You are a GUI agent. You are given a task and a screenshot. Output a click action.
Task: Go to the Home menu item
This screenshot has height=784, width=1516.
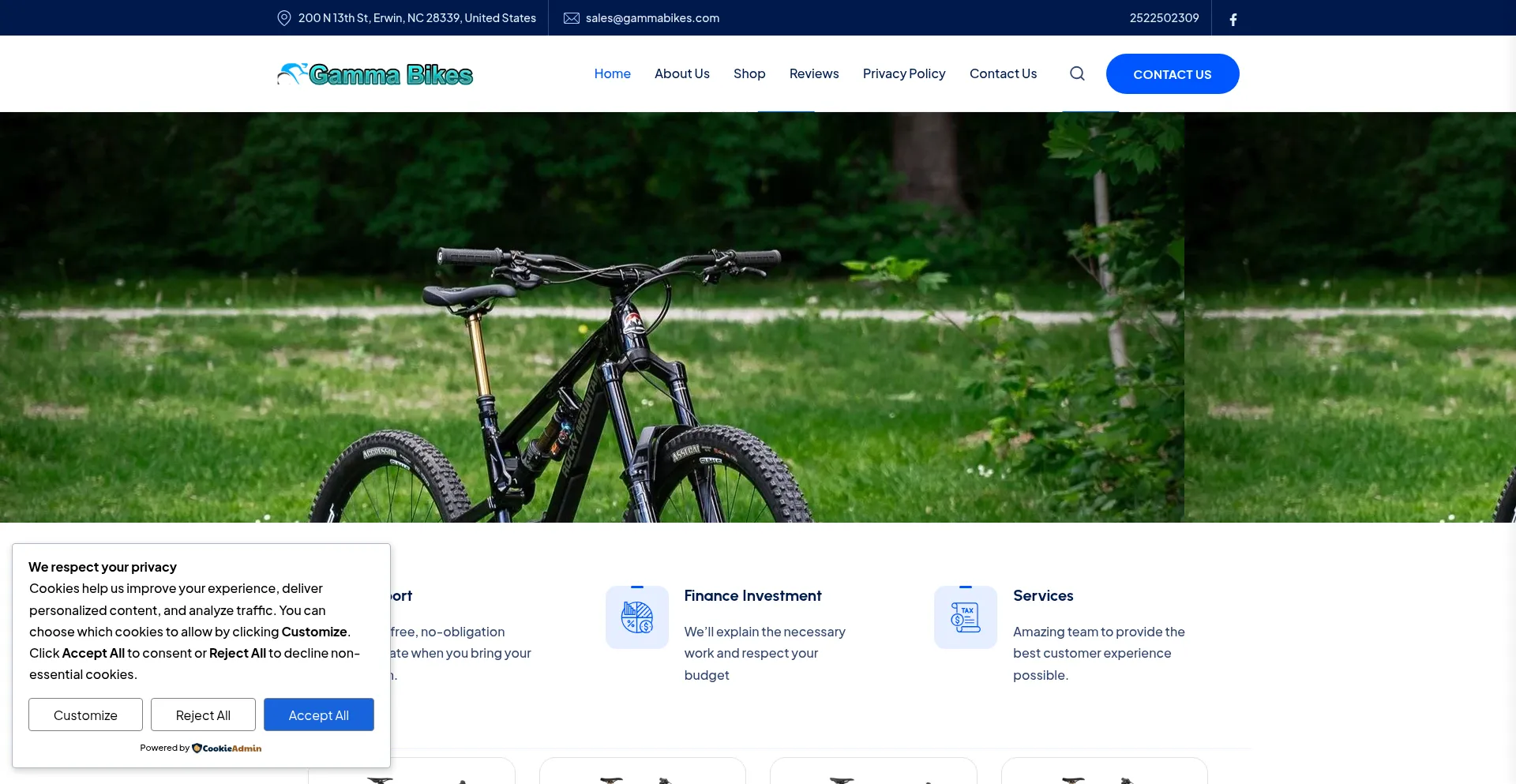[612, 73]
